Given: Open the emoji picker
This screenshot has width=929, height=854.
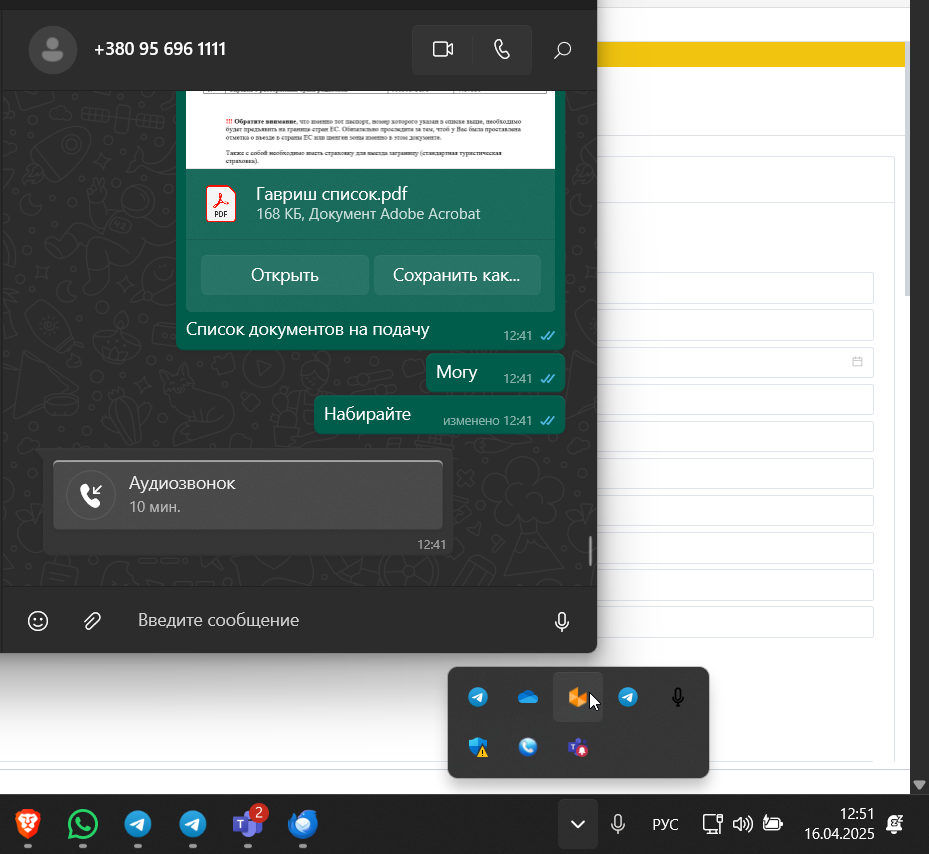Looking at the screenshot, I should 38,620.
